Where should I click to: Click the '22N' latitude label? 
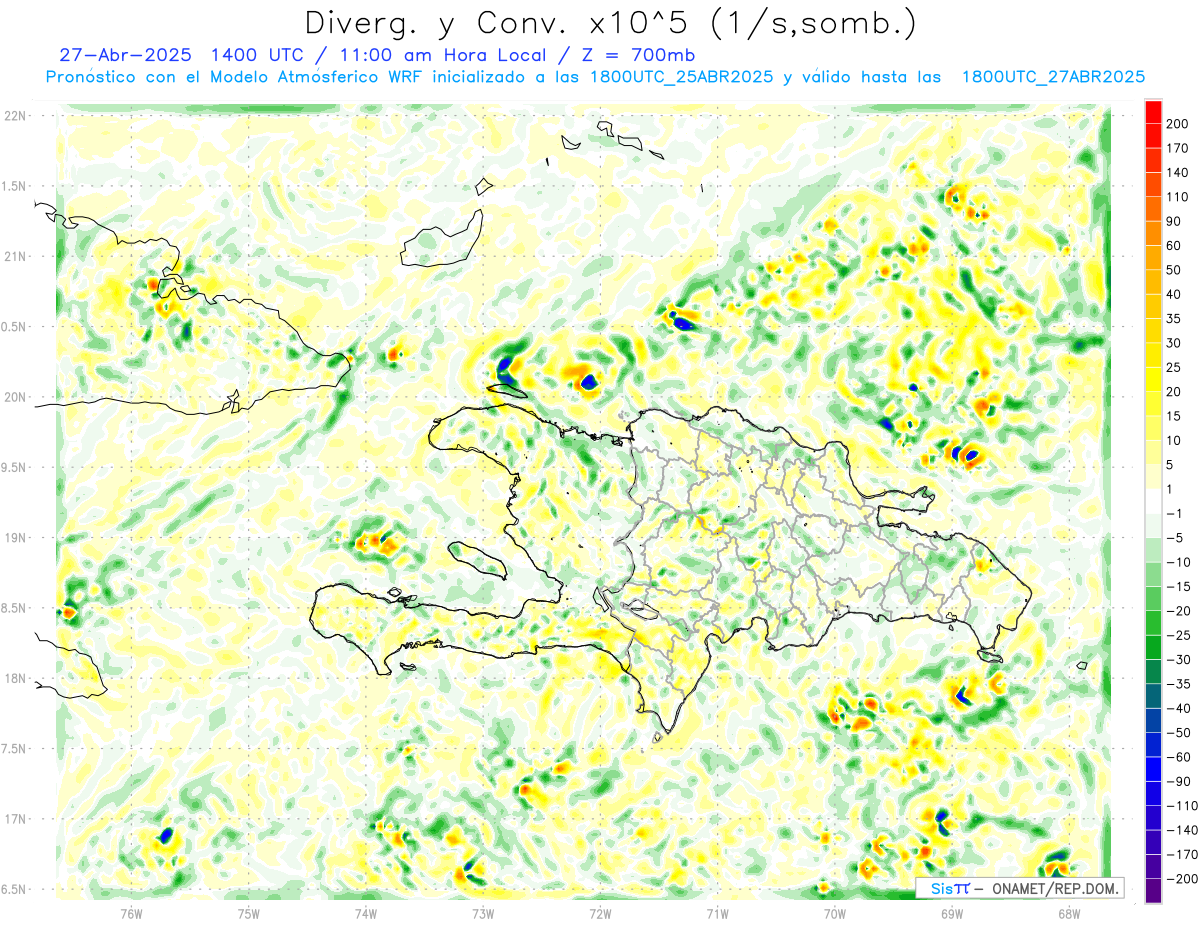[15, 115]
